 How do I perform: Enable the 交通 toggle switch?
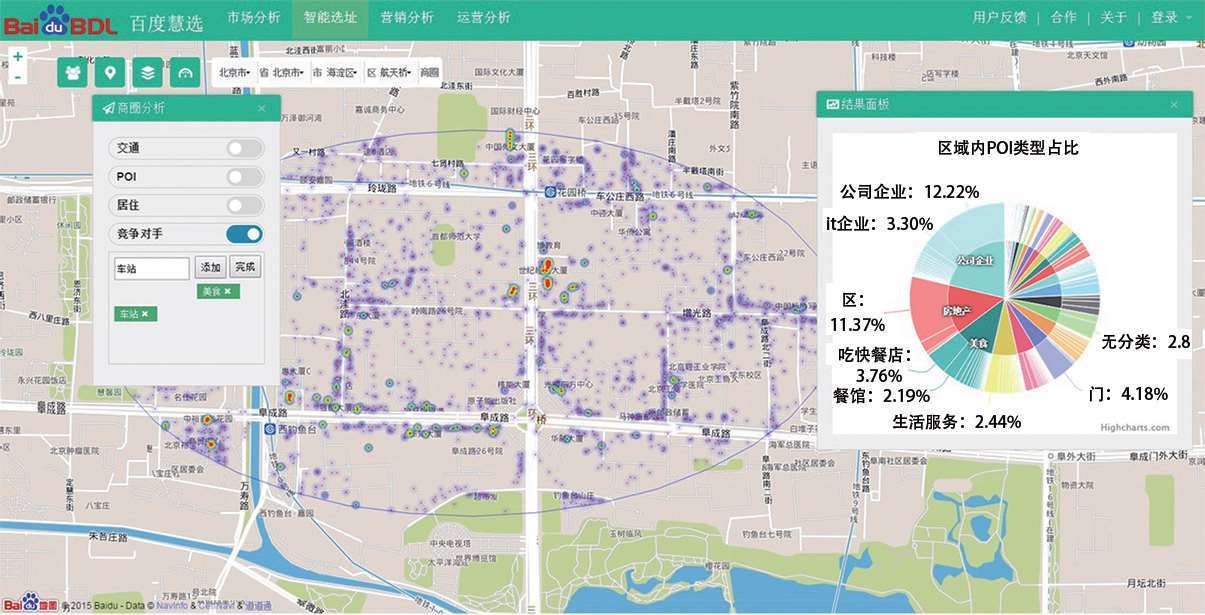244,148
